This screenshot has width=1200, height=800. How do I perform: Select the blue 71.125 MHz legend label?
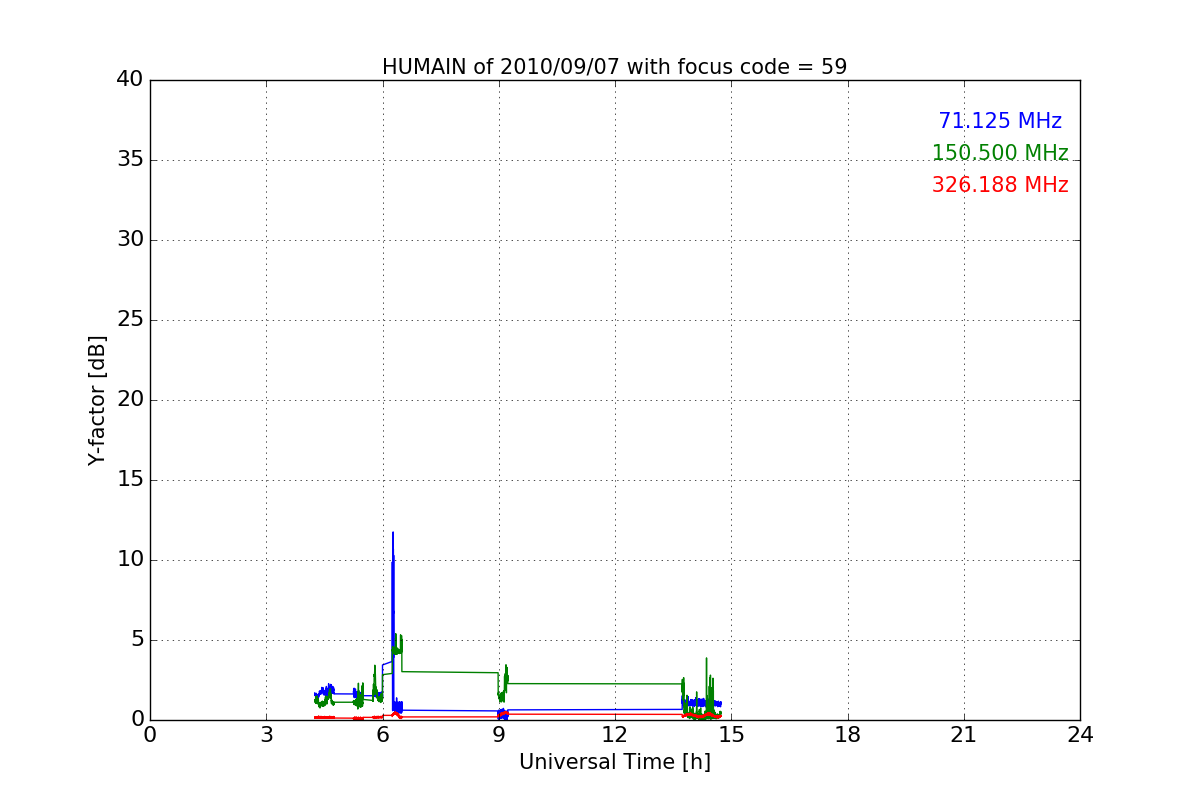[1000, 121]
